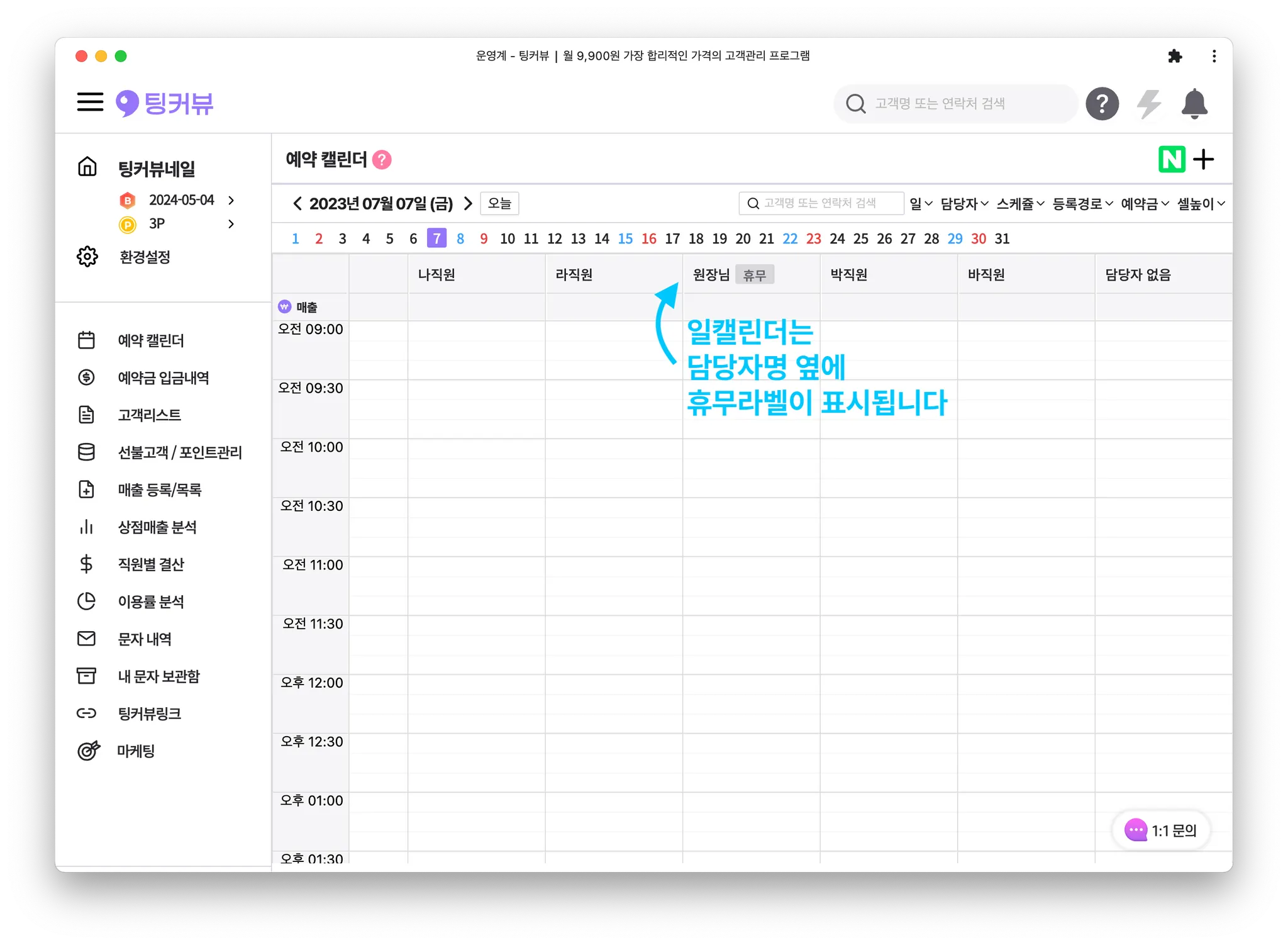Expand the 등록경로 dropdown
Viewport: 1288px width, 945px height.
[x=1082, y=204]
